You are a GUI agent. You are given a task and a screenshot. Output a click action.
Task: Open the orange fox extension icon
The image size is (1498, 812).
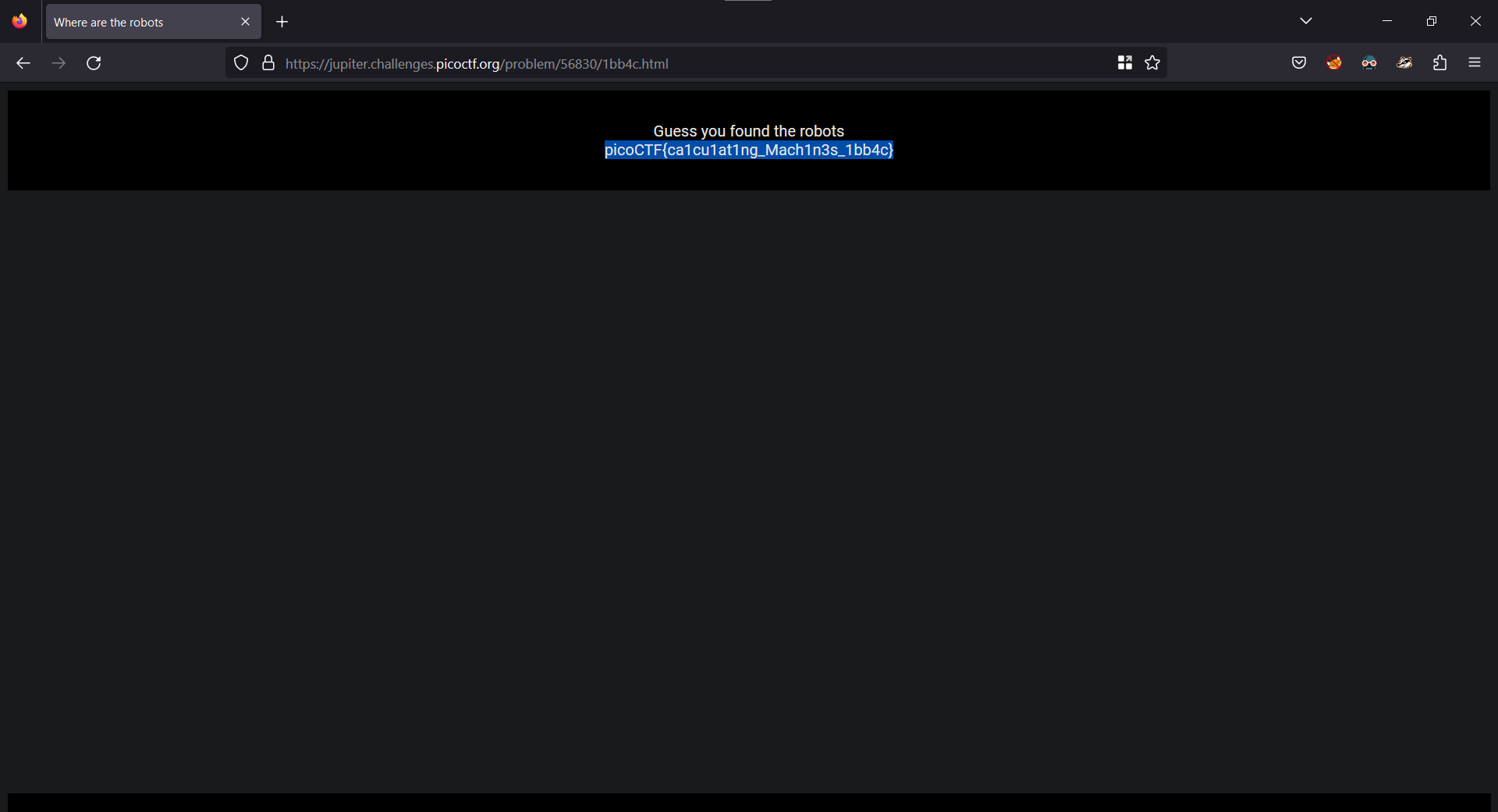click(x=1334, y=63)
